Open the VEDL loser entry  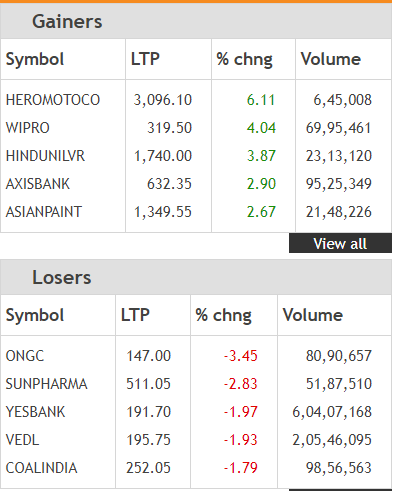click(x=22, y=440)
